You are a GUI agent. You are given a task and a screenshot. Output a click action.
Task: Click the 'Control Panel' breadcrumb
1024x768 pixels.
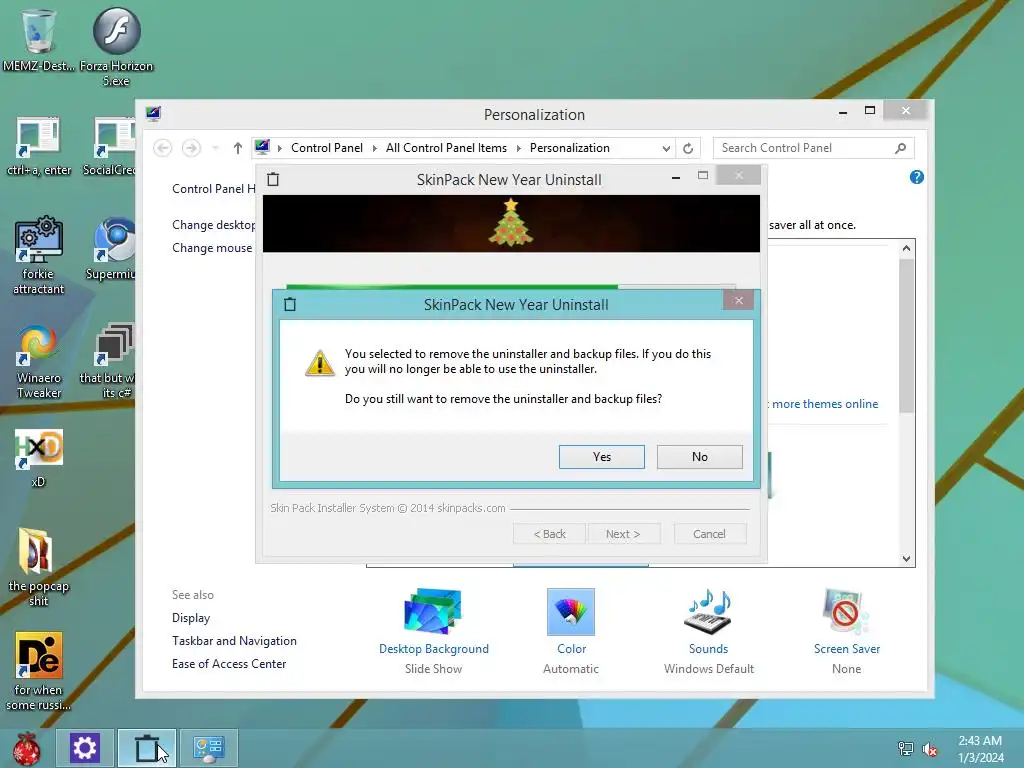[x=327, y=148]
